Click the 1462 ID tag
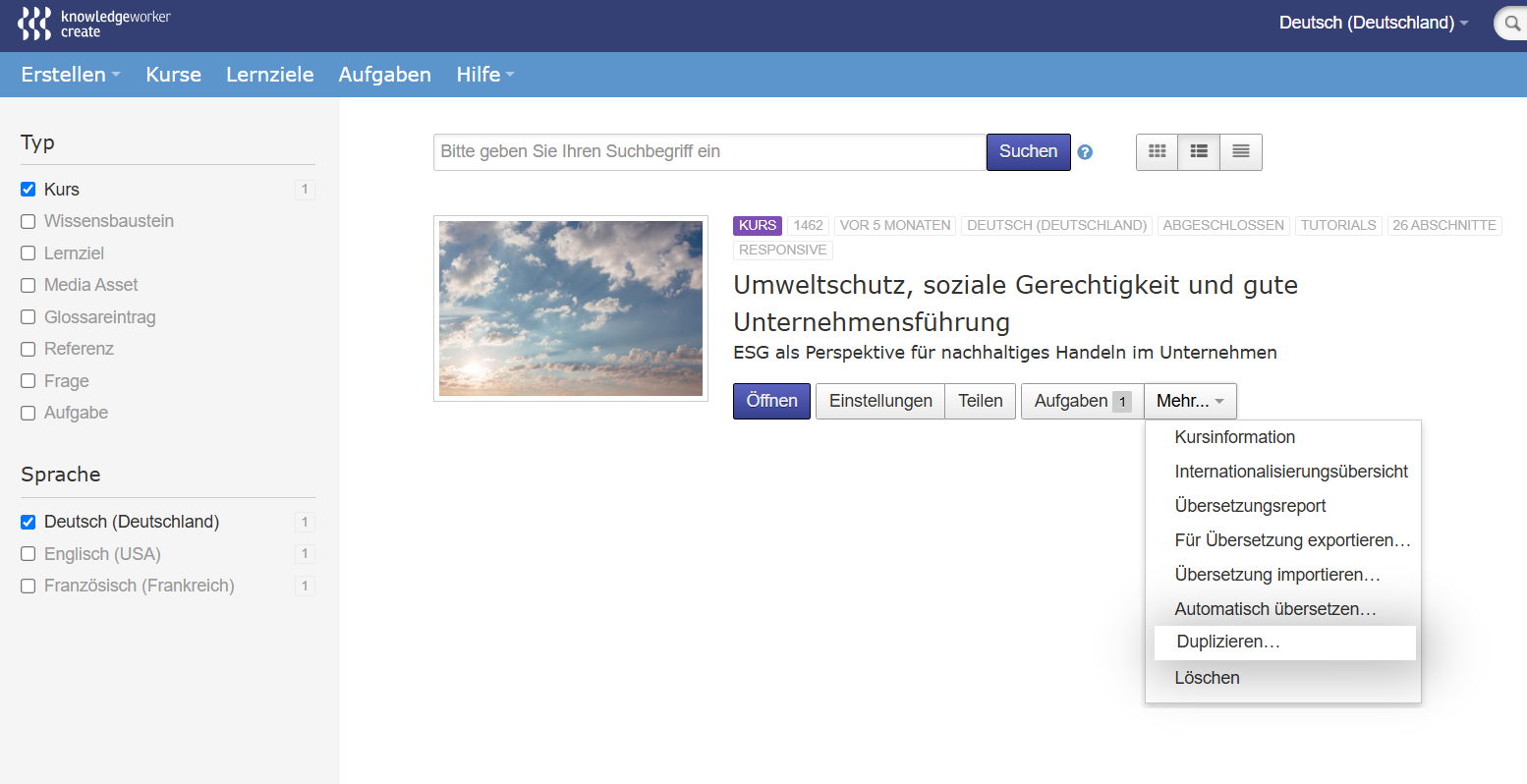1527x784 pixels. 808,225
